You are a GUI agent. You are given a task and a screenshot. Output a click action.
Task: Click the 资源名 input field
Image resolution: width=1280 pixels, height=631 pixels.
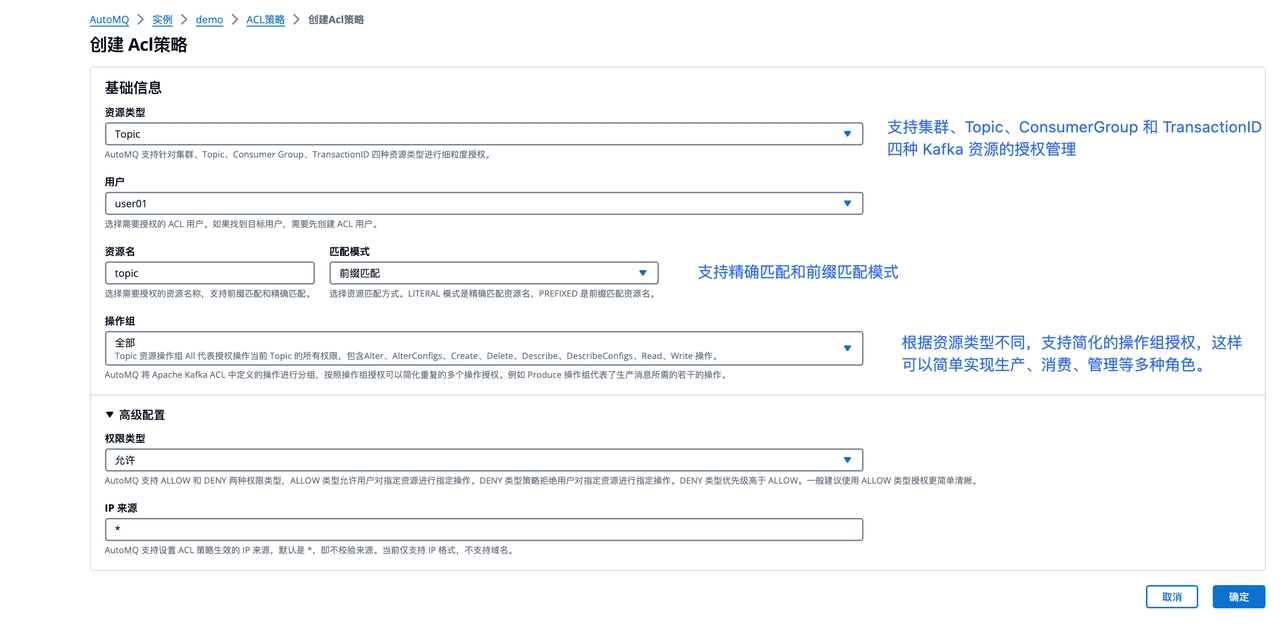tap(209, 273)
